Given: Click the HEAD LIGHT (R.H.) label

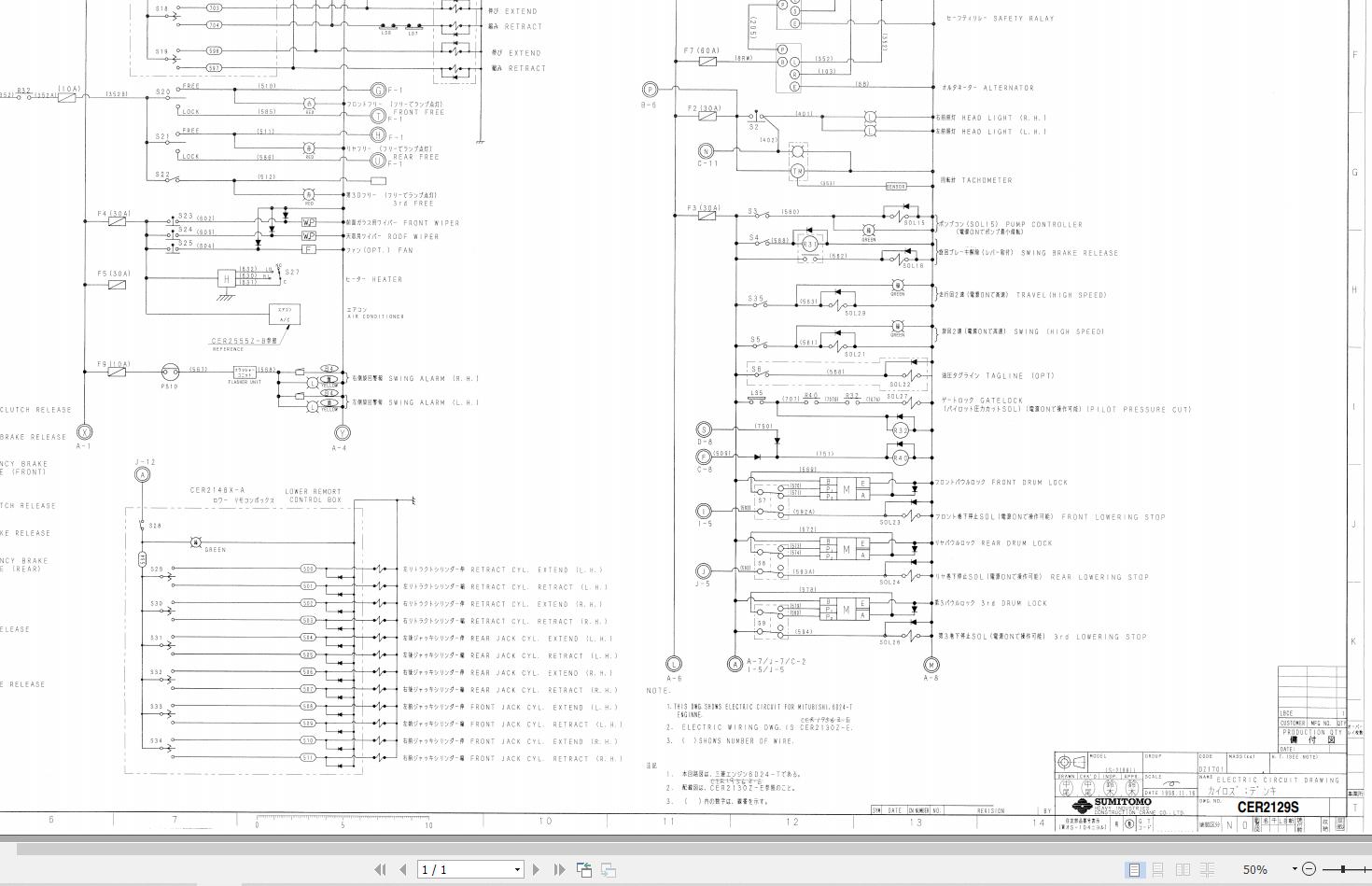Looking at the screenshot, I should pyautogui.click(x=1004, y=119).
